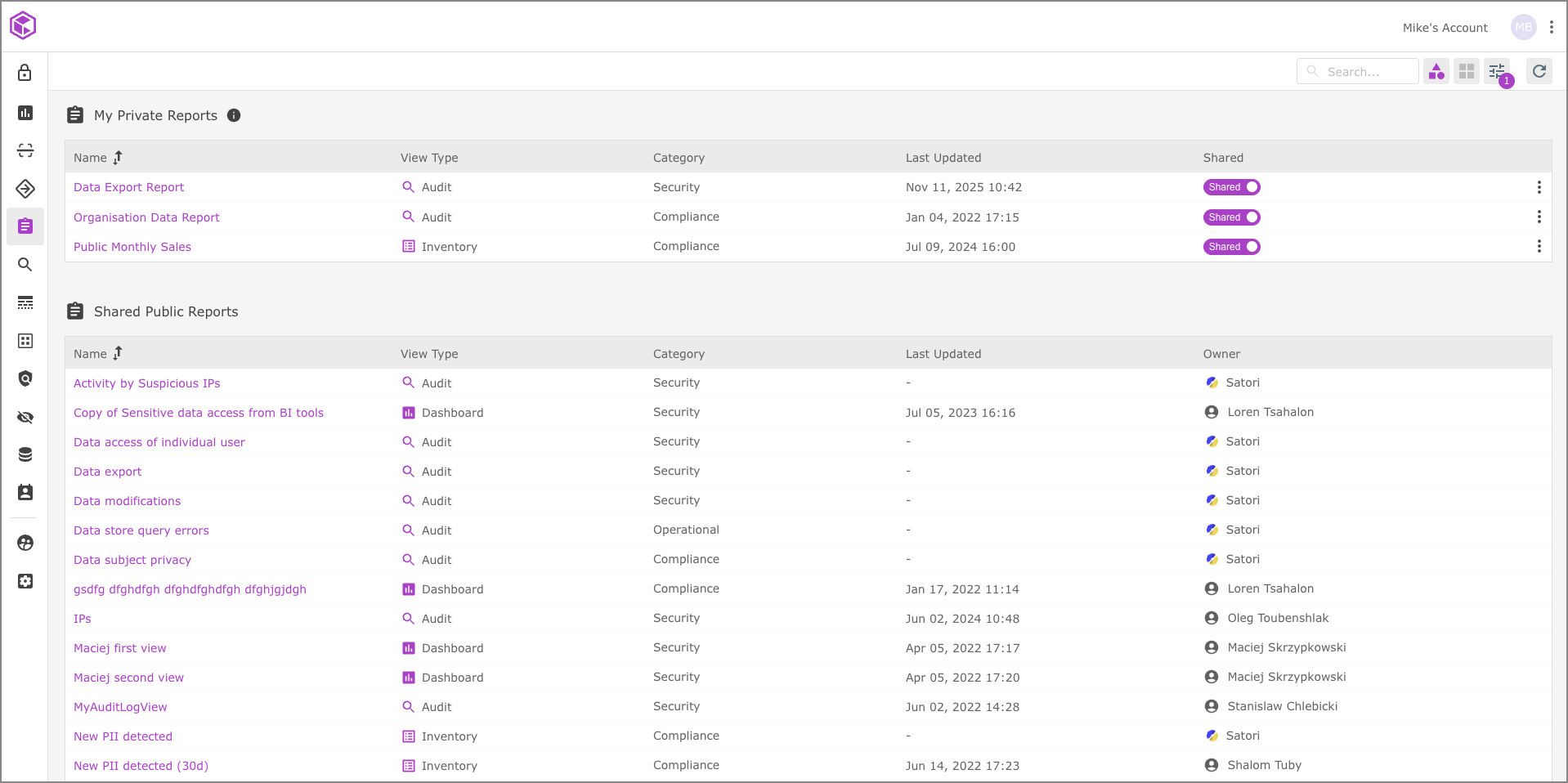Open the MyAuditLogView report link
The height and width of the screenshot is (783, 1568).
[x=120, y=707]
